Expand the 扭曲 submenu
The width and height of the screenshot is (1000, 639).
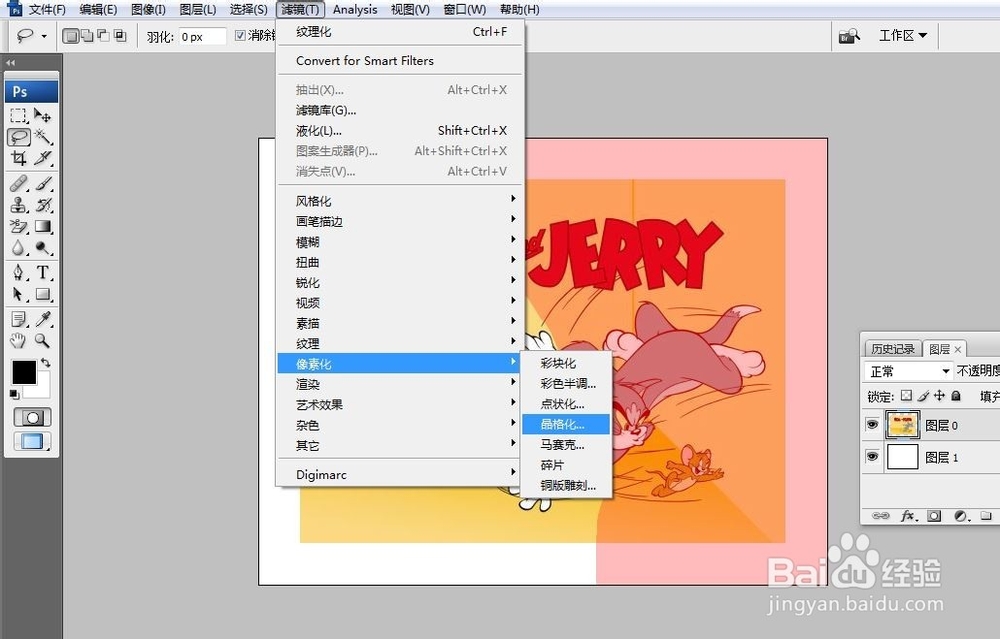point(400,262)
